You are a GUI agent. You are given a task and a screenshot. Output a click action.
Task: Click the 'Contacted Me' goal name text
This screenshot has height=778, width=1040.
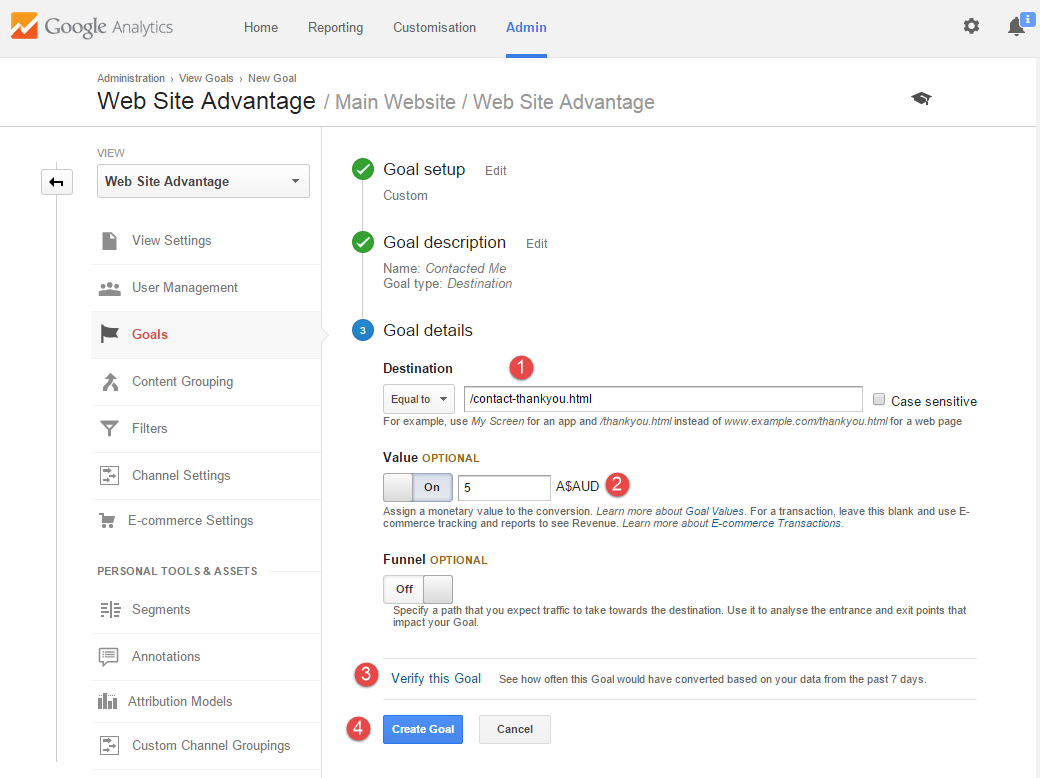[x=466, y=269]
